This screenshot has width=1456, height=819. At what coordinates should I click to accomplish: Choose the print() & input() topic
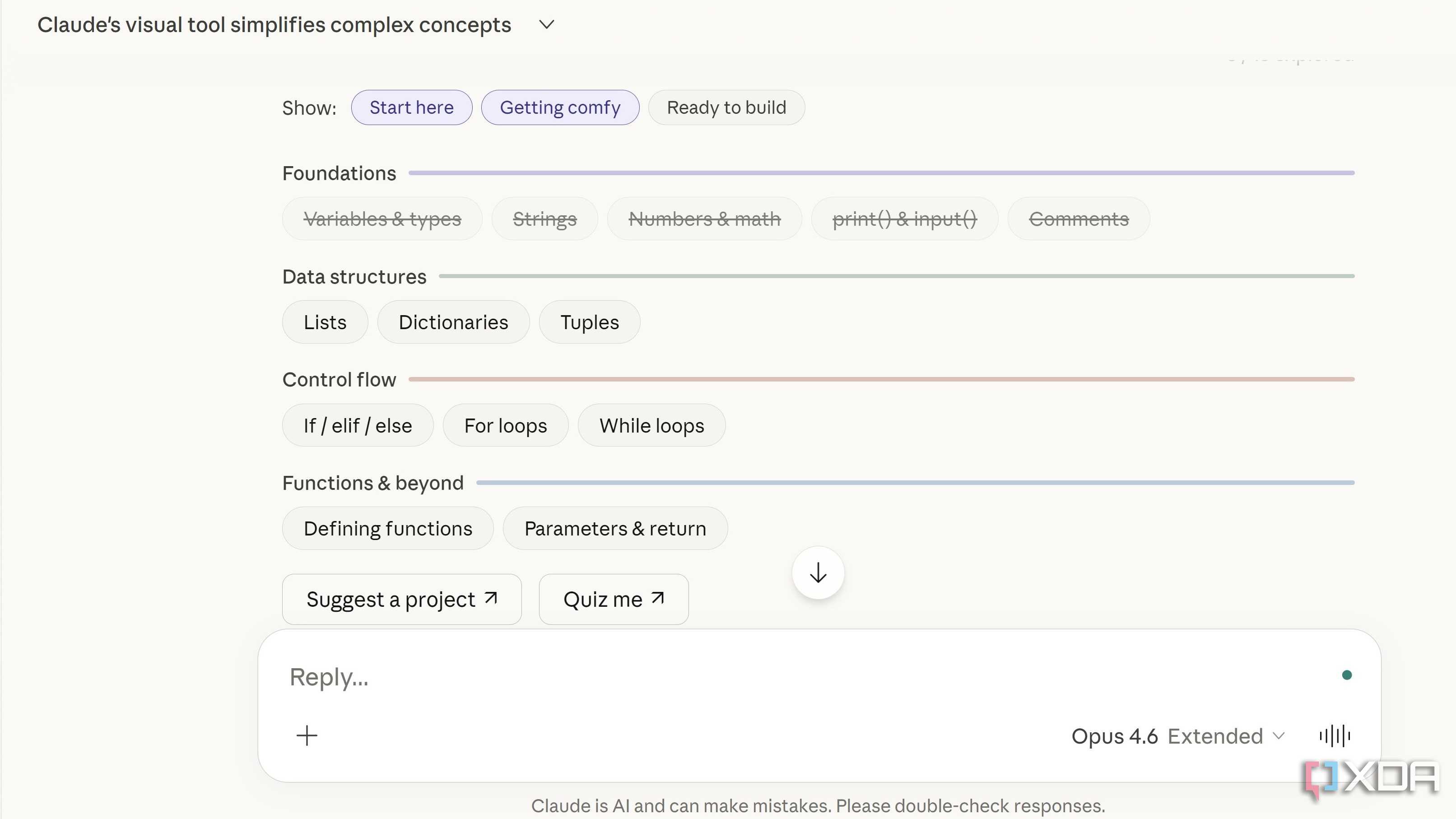pos(904,219)
